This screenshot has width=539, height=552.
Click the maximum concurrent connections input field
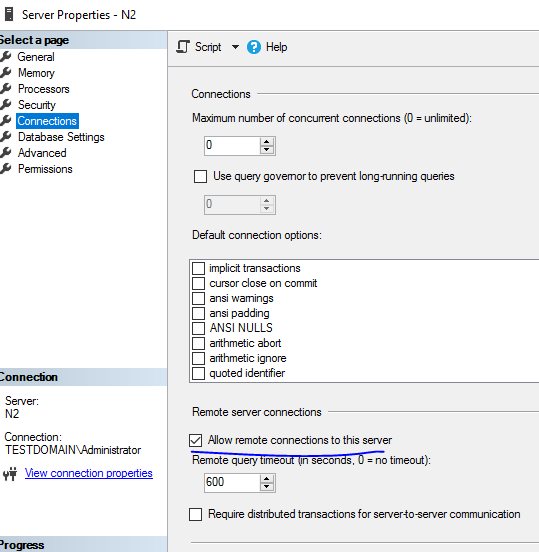232,146
